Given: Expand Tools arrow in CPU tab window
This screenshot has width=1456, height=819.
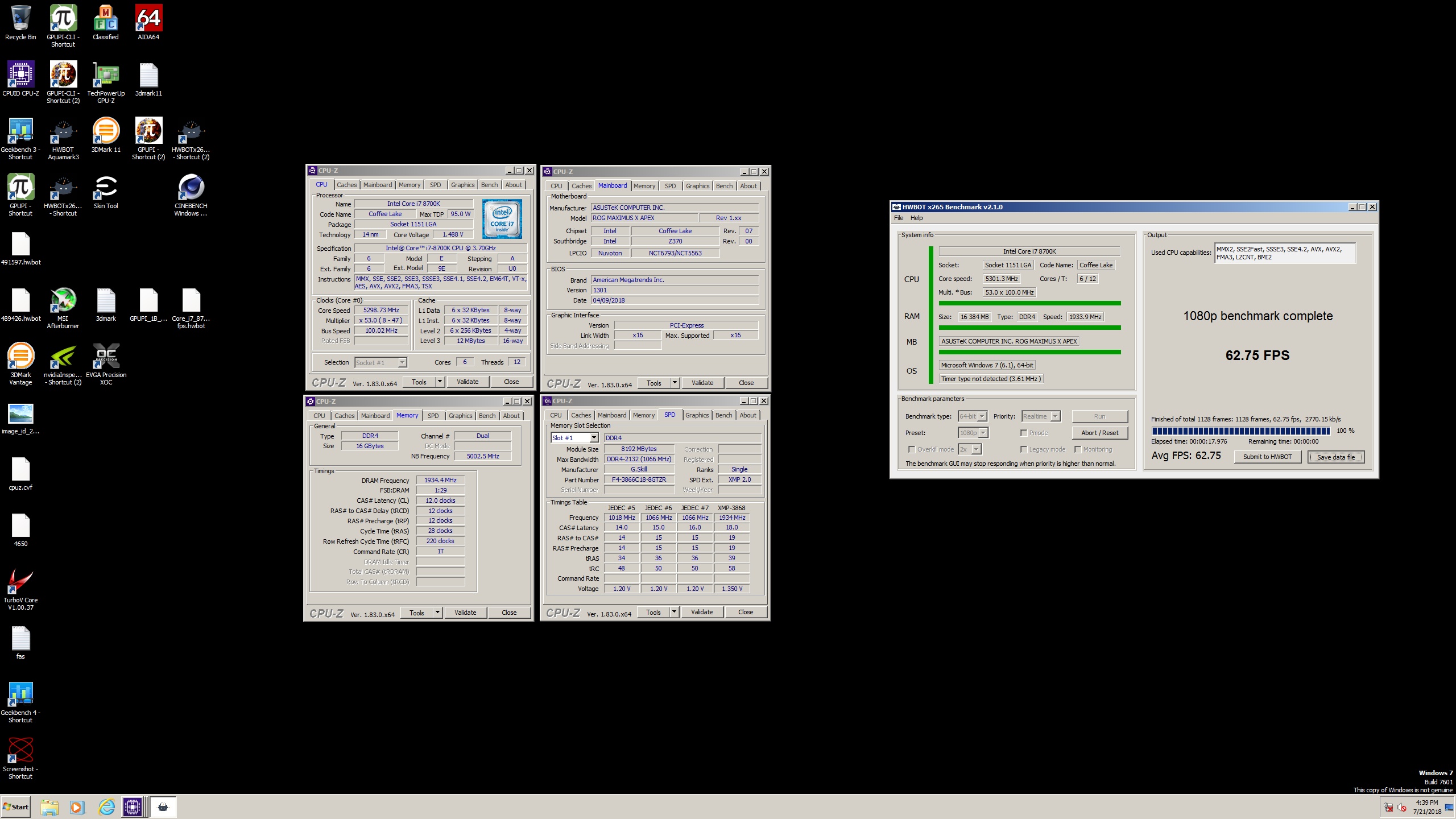Looking at the screenshot, I should click(x=440, y=382).
